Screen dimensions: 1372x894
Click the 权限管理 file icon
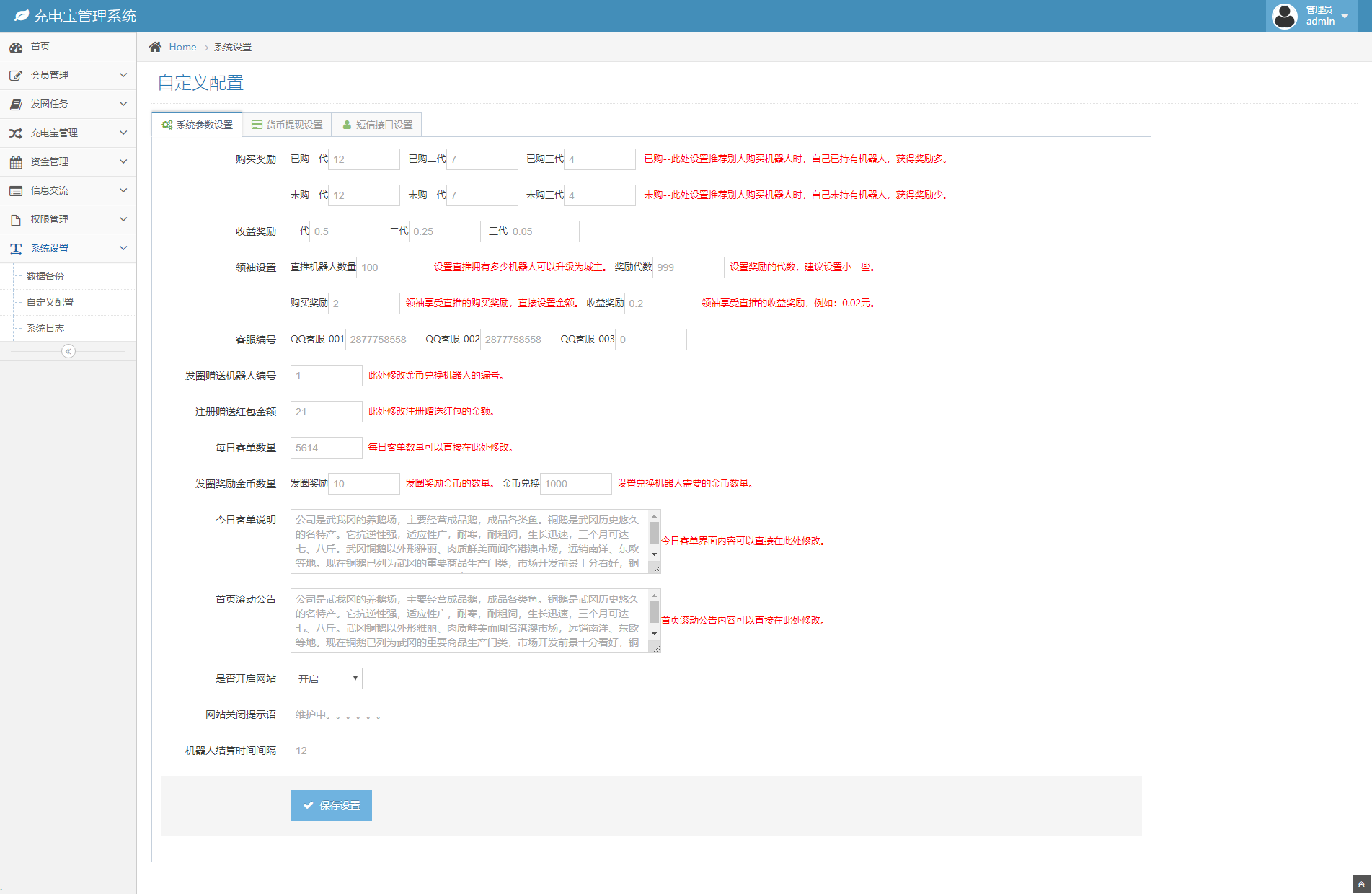tap(16, 220)
